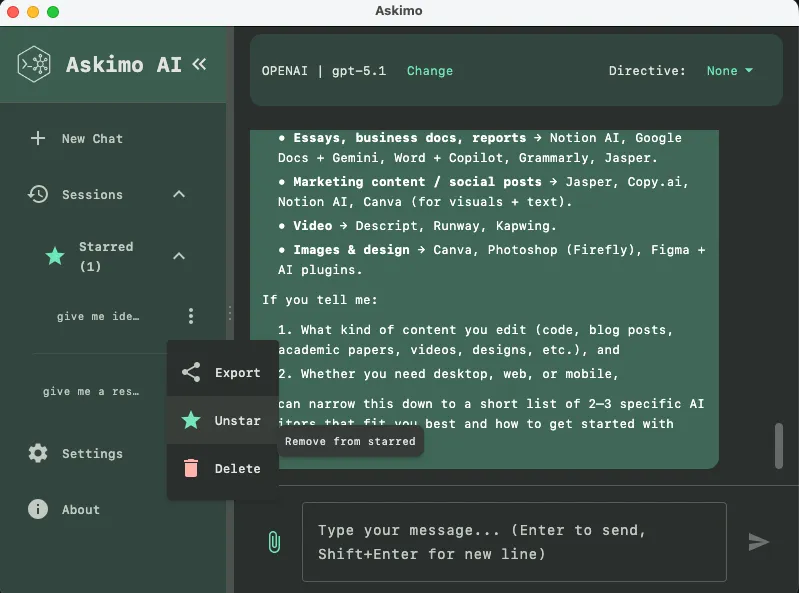The image size is (799, 593).
Task: Click the Settings gear icon
Action: [x=38, y=453]
